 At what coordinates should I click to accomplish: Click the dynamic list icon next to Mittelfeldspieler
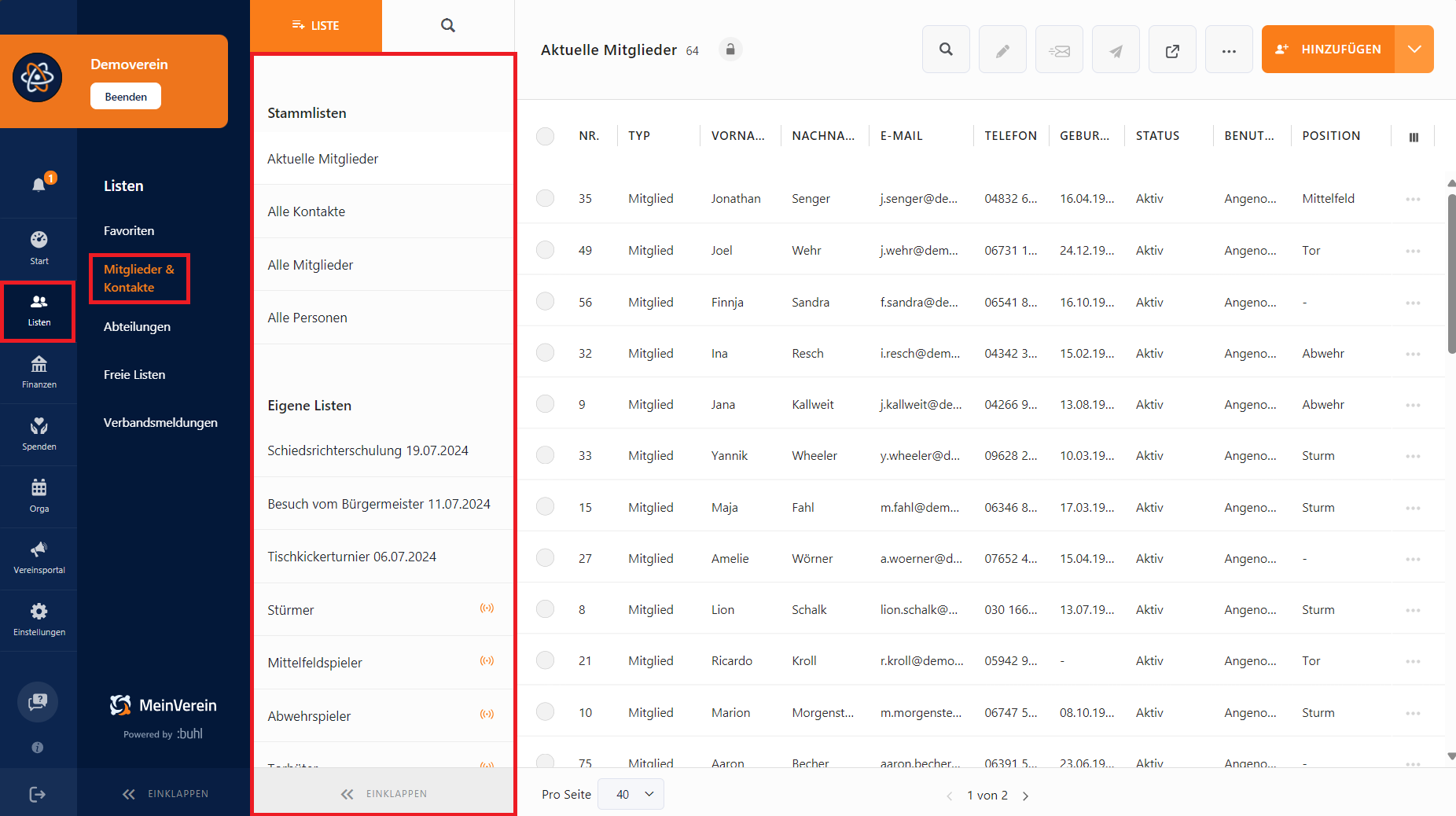click(x=487, y=661)
